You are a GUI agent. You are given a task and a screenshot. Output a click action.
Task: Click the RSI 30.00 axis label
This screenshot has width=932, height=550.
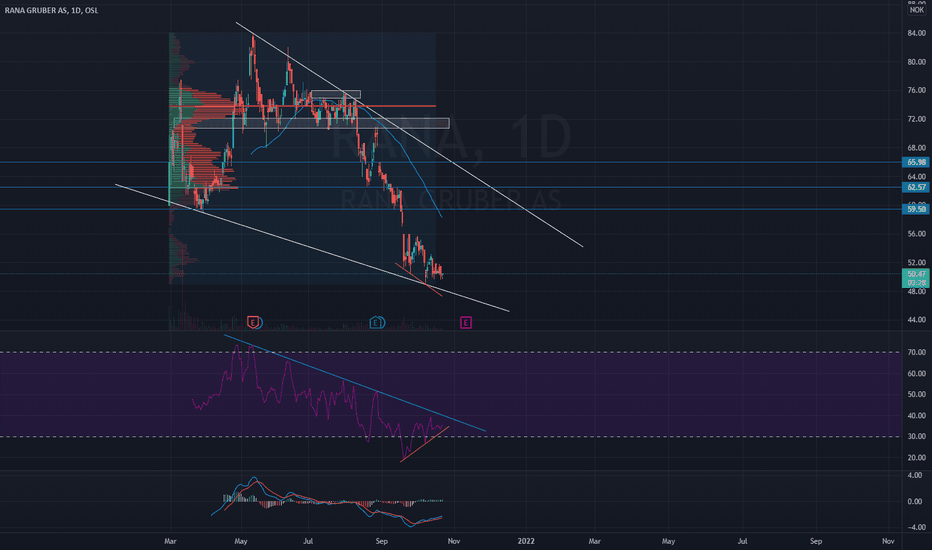pyautogui.click(x=917, y=436)
